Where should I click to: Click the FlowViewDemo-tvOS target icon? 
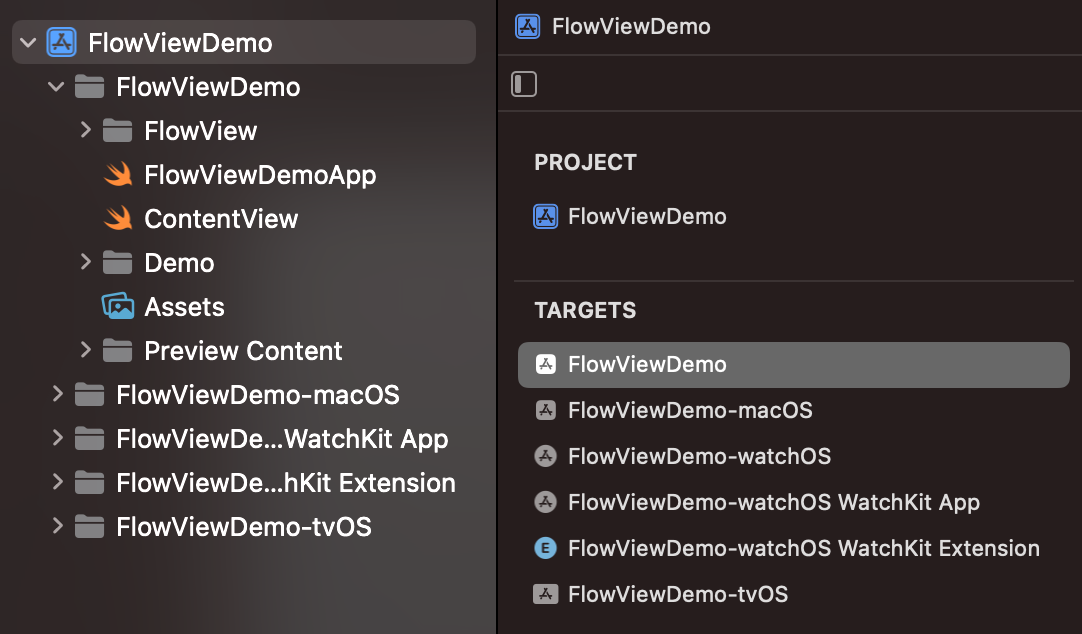[545, 594]
